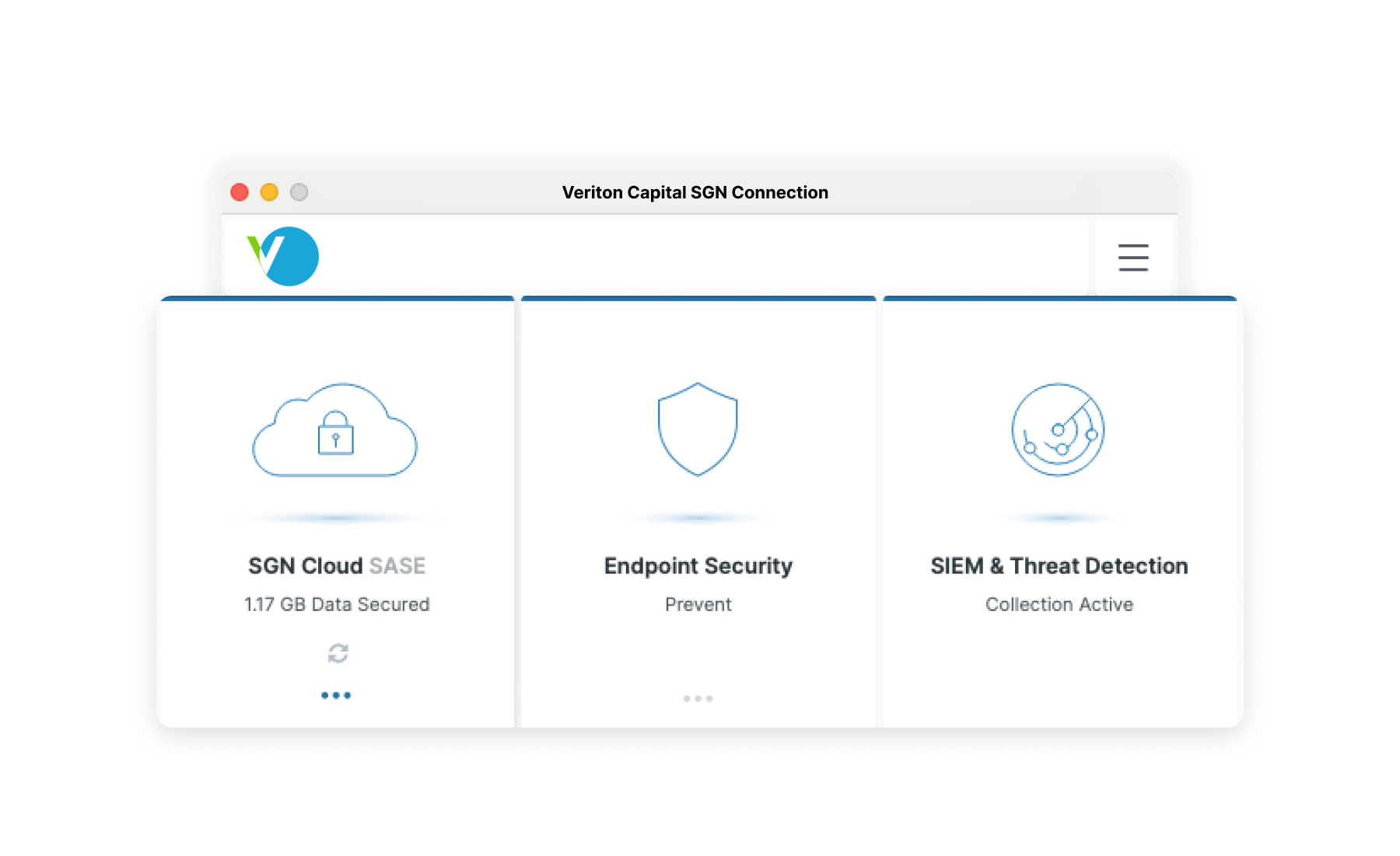The height and width of the screenshot is (856, 1400).
Task: Click the sync refresh icon under SGN Cloud
Action: pyautogui.click(x=336, y=653)
